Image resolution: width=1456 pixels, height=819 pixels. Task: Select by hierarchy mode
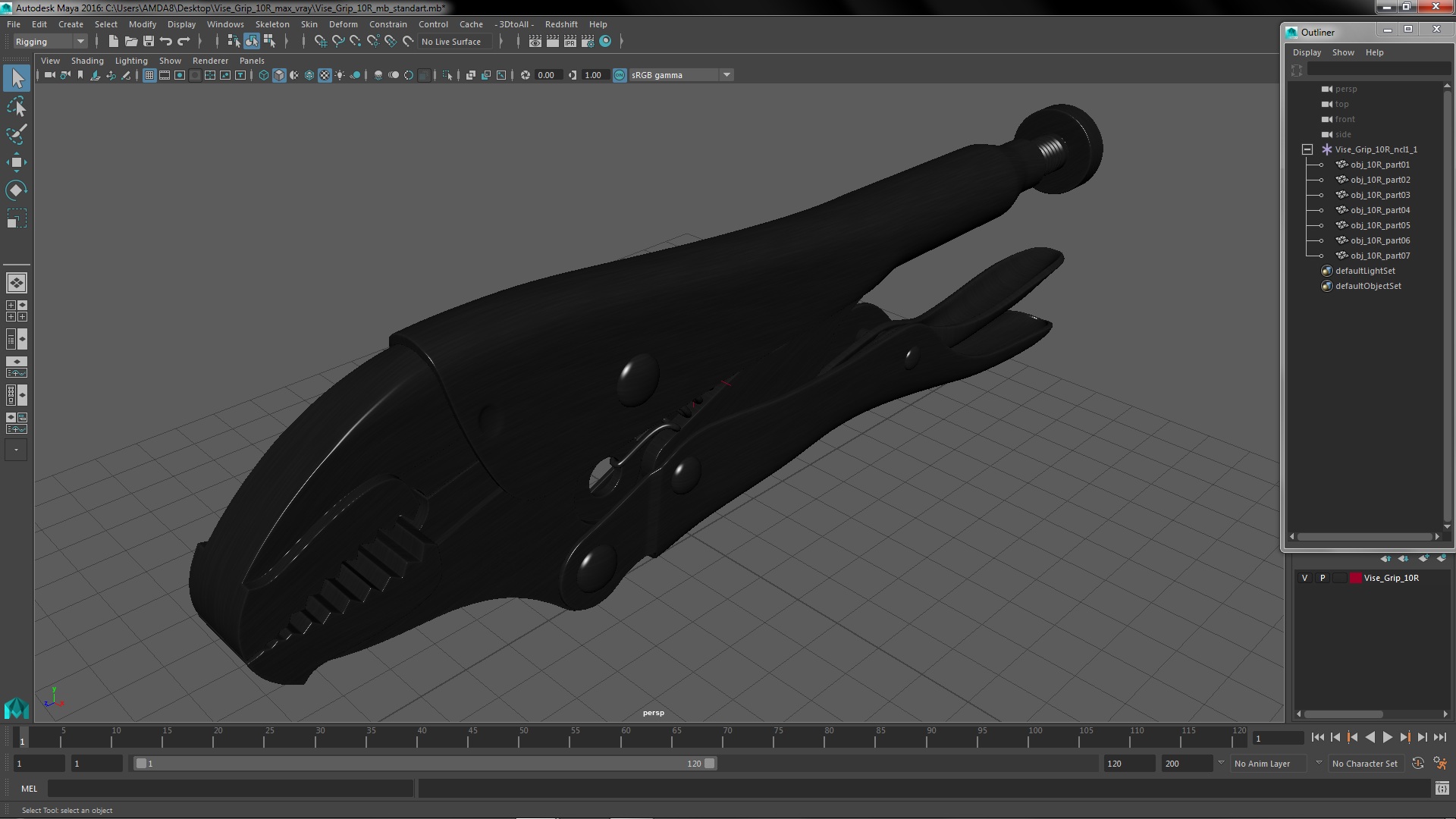point(234,42)
